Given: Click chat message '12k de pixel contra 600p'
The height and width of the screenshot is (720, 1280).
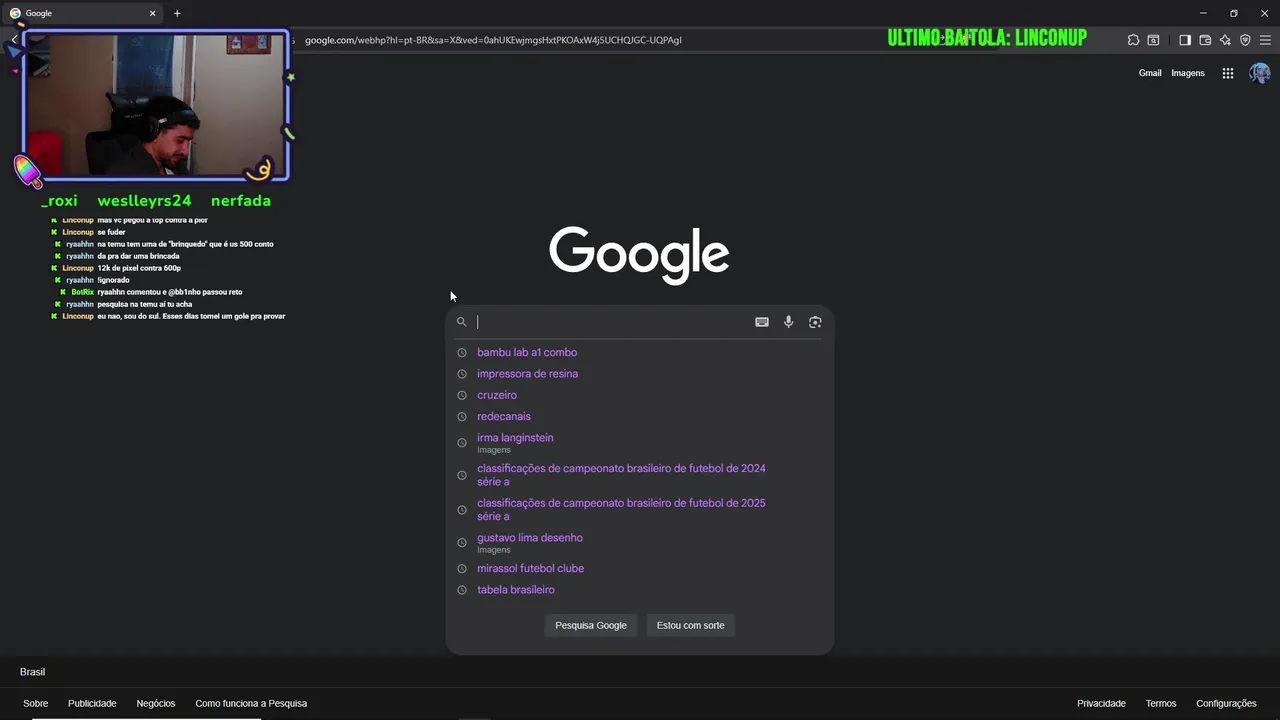Looking at the screenshot, I should 139,268.
